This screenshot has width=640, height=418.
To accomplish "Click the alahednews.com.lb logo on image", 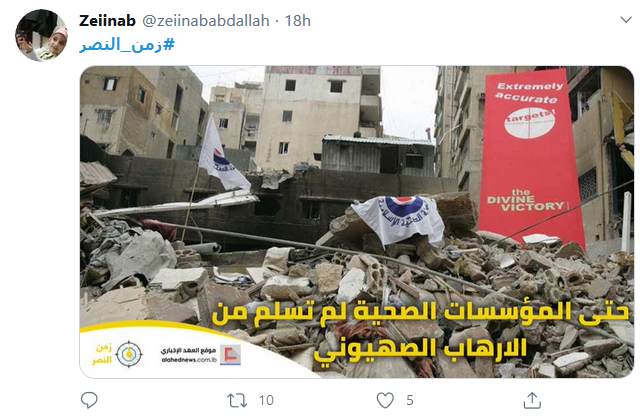I will pos(200,354).
